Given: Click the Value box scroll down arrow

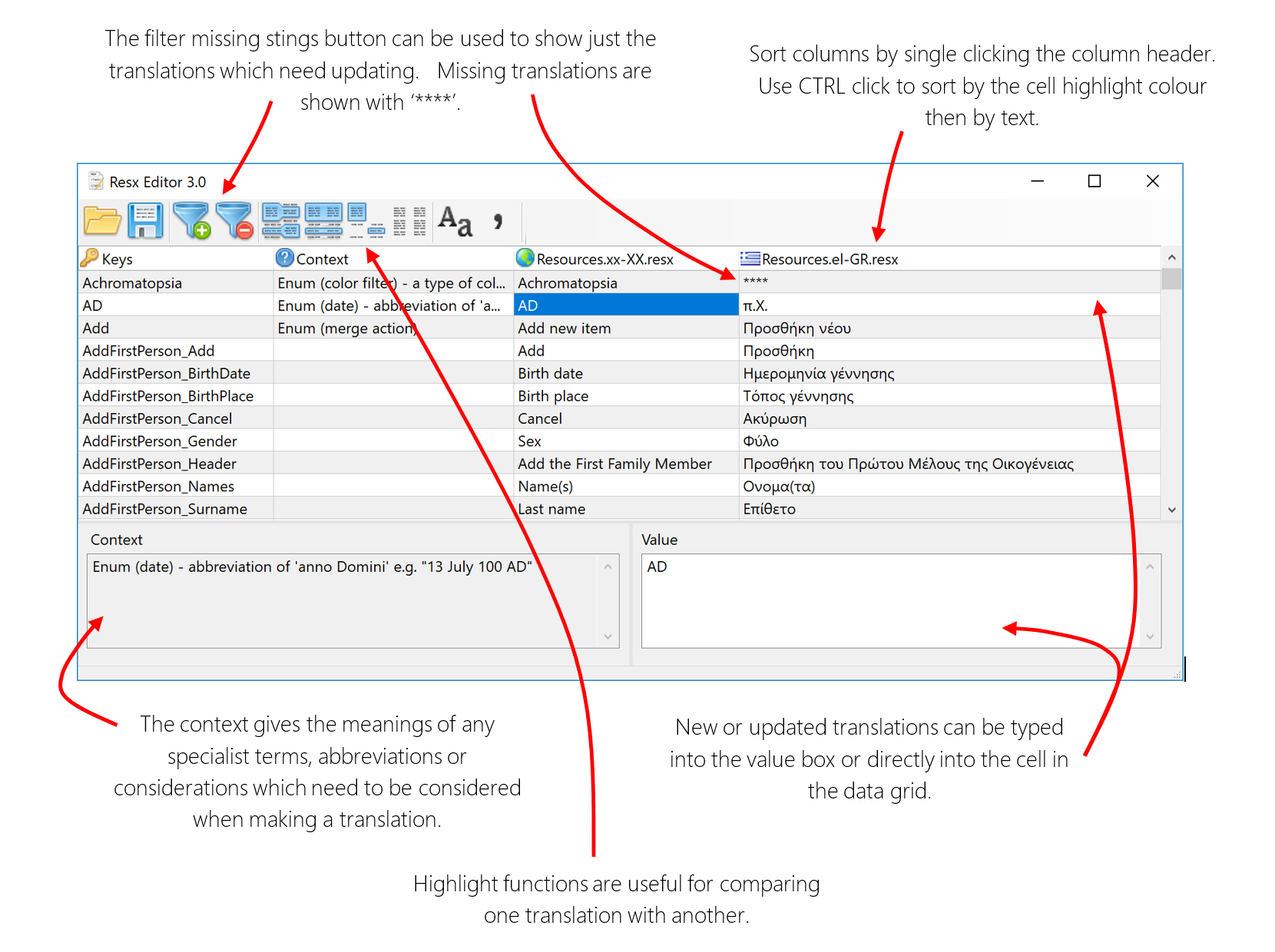Looking at the screenshot, I should coord(1150,636).
